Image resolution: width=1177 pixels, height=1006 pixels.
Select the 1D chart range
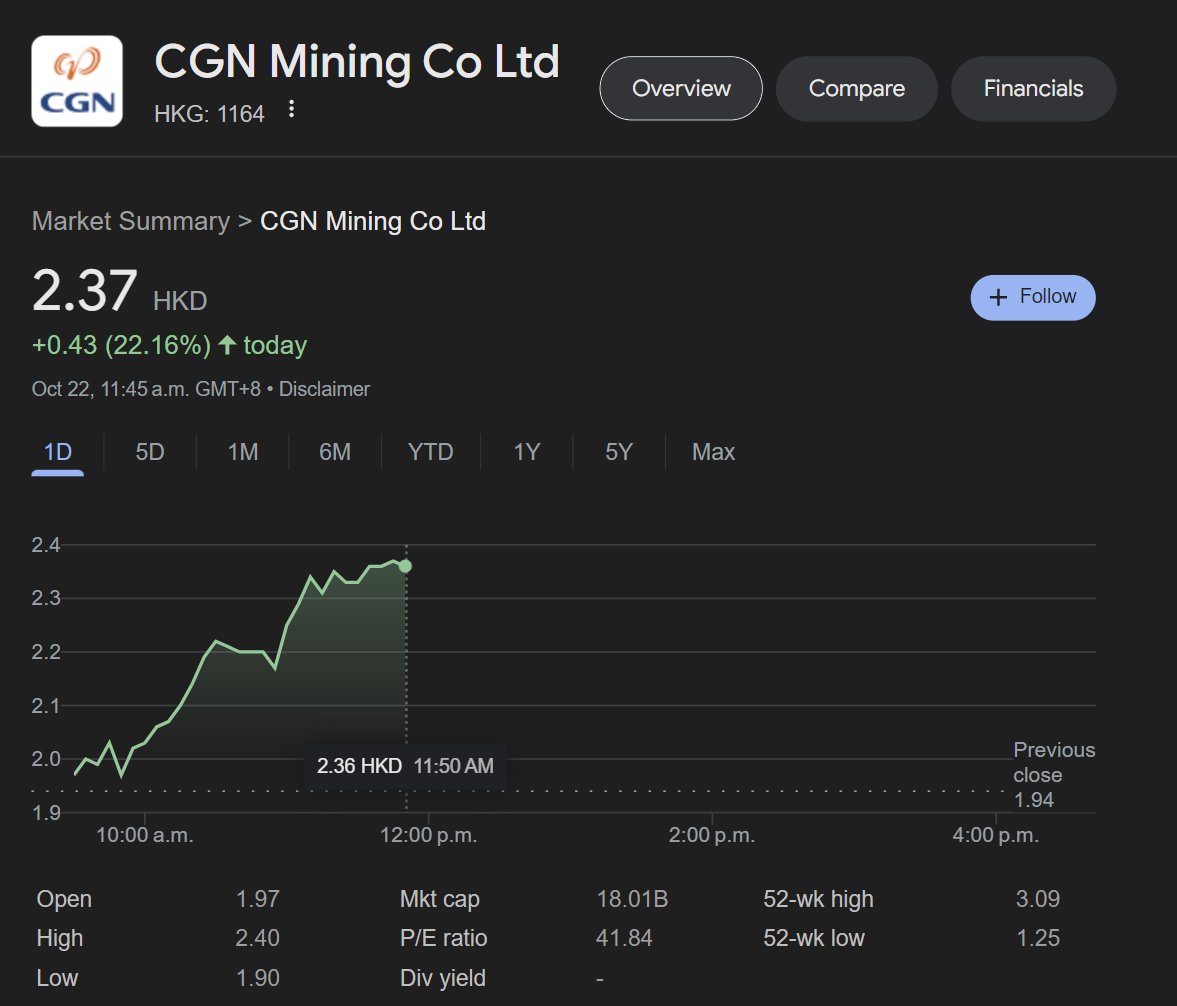[58, 452]
